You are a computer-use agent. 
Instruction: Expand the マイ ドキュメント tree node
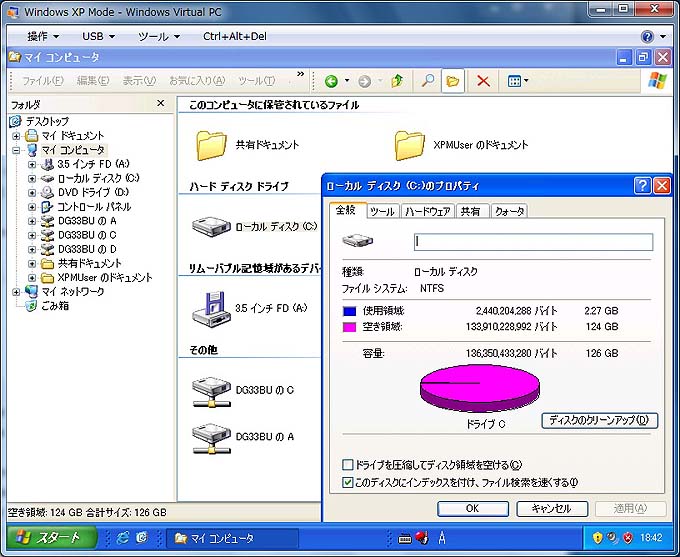coord(16,136)
